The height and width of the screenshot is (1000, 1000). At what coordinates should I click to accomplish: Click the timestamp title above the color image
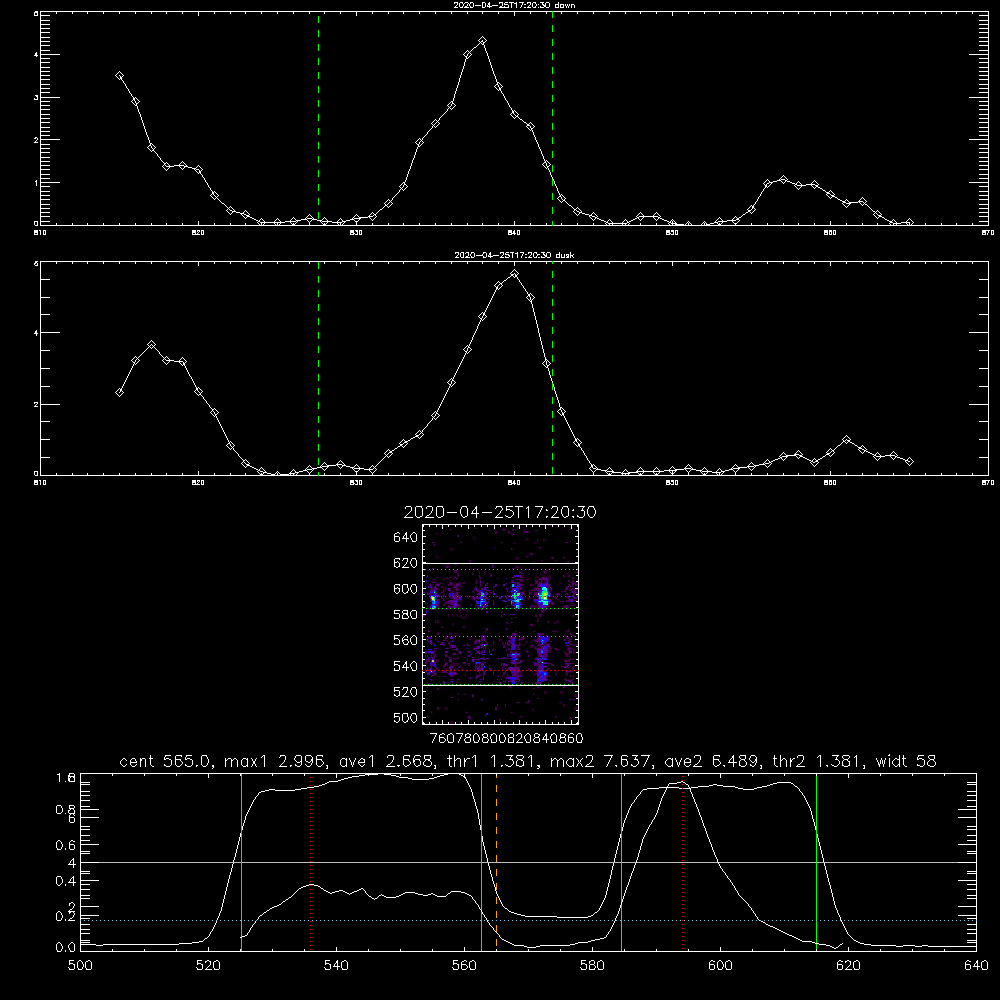(500, 512)
